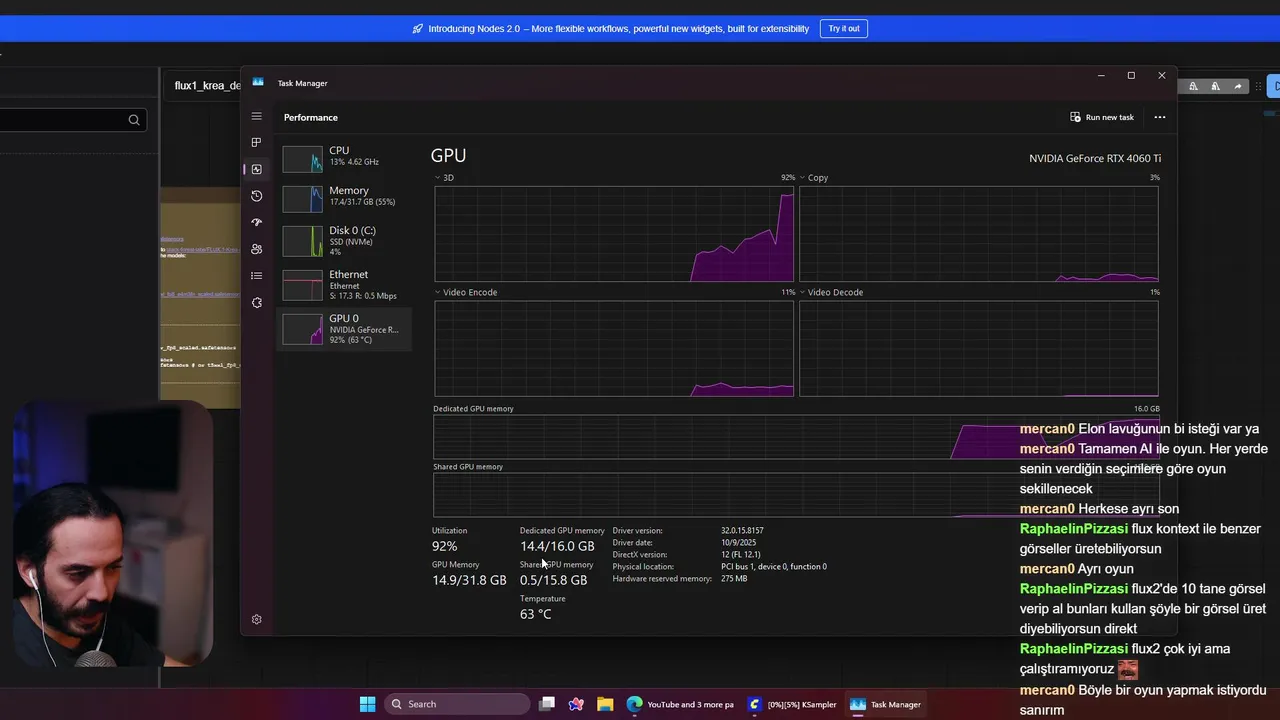Click the Nodes 2.0 rocket icon in banner

tap(417, 29)
